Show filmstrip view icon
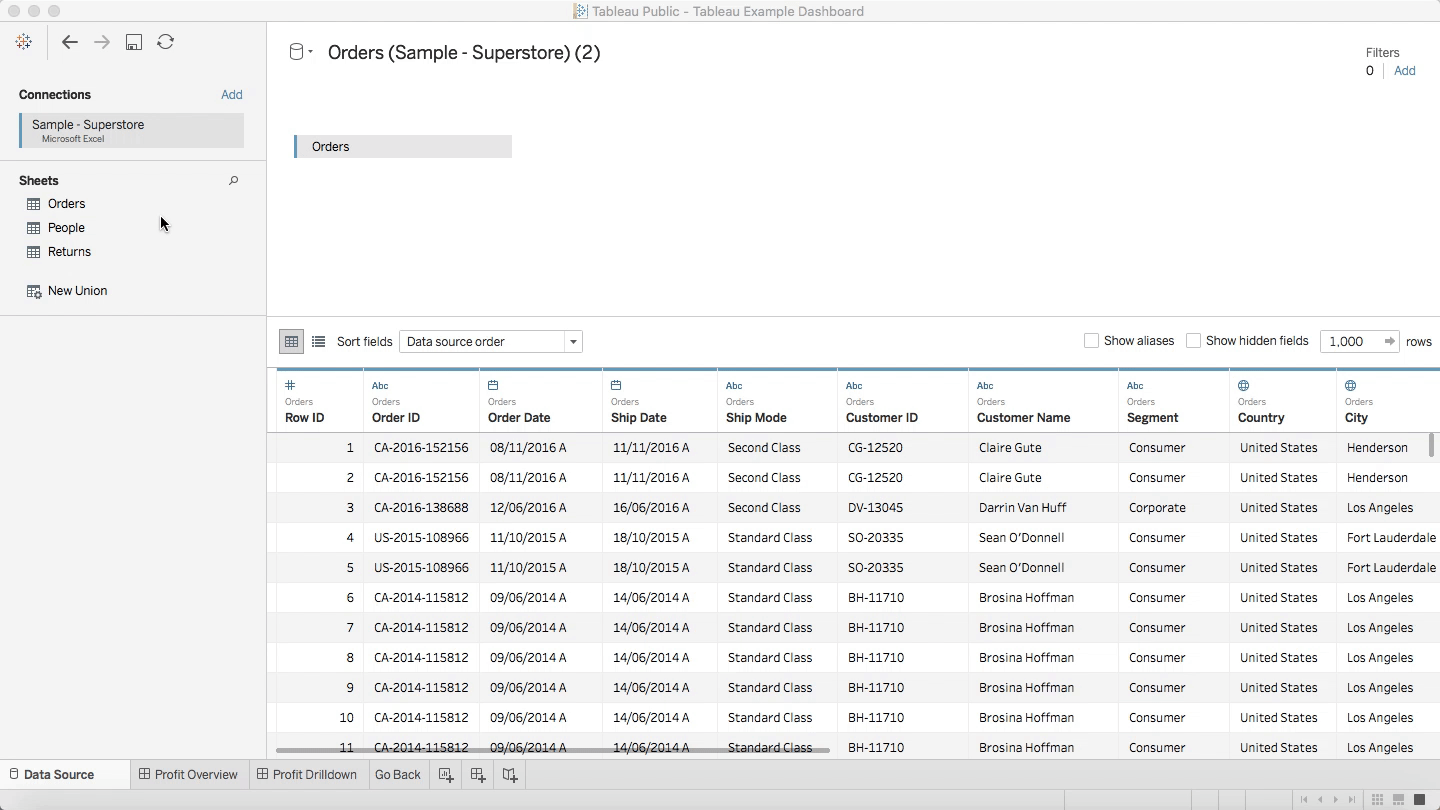 [x=1398, y=799]
